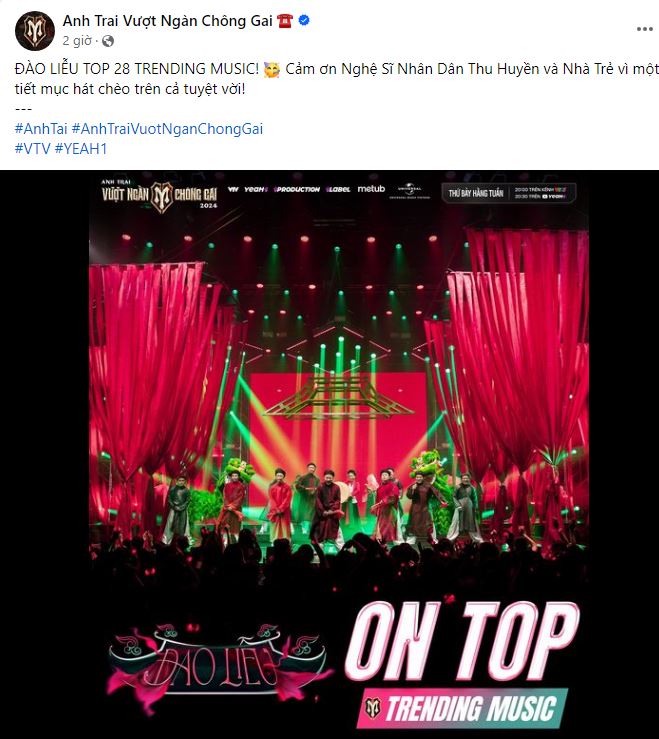Image resolution: width=659 pixels, height=739 pixels.
Task: Click the Universal logo on the poster
Action: click(x=409, y=190)
